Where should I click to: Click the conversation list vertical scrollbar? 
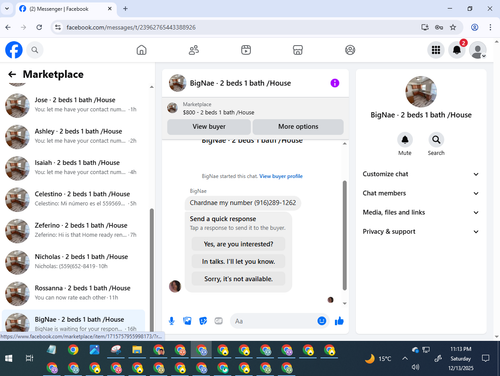click(x=152, y=270)
